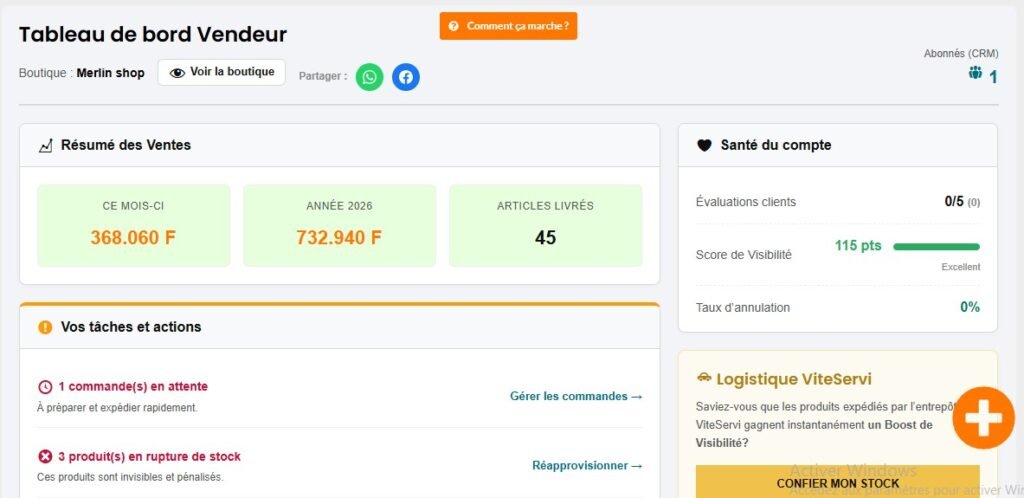Click 'À préparer et expédier rapidement.' text

click(x=118, y=408)
